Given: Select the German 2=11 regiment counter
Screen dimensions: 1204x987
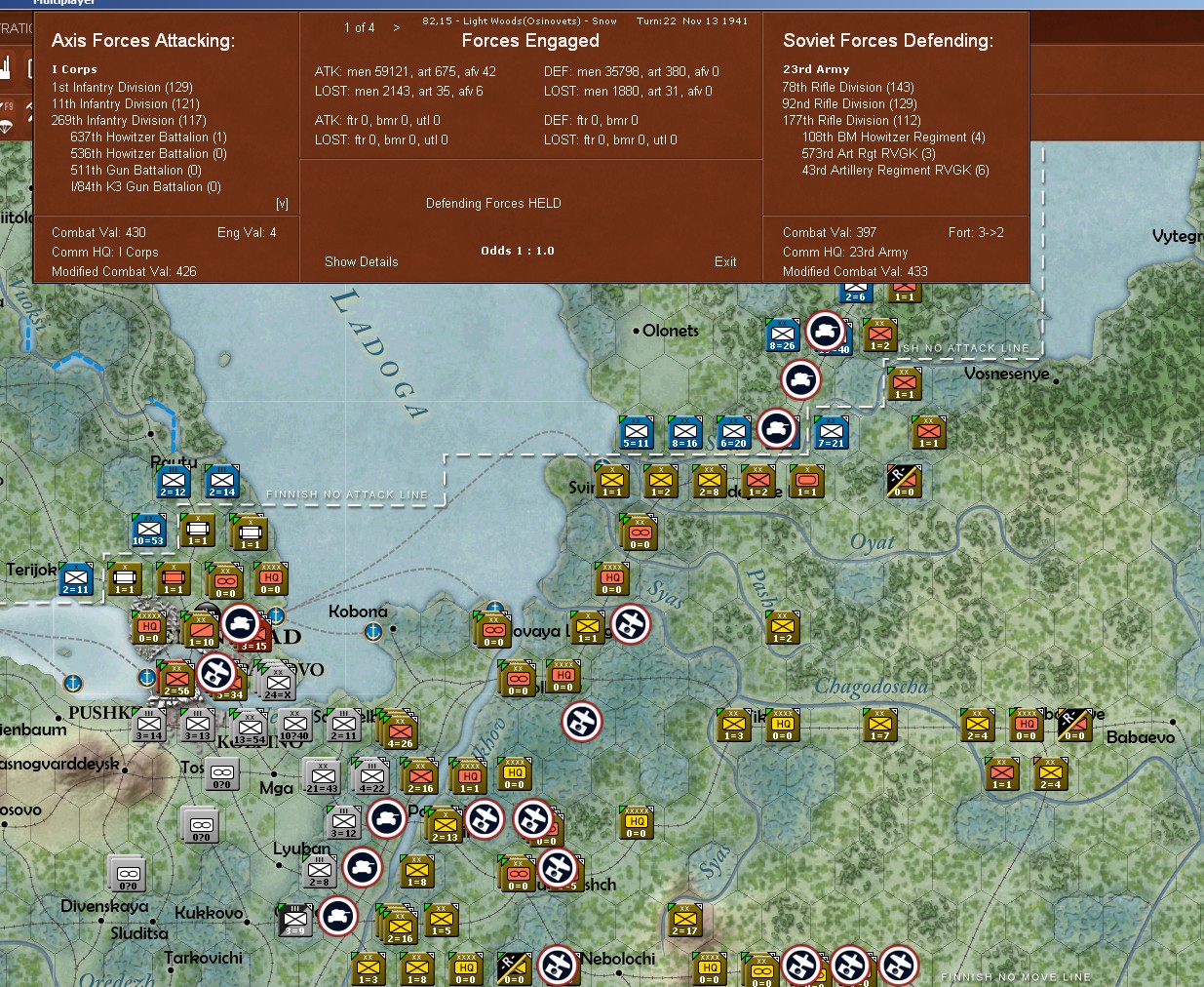Looking at the screenshot, I should pyautogui.click(x=343, y=726).
